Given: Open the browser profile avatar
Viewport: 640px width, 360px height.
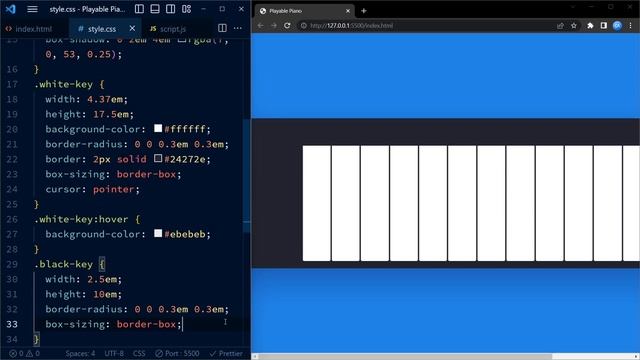Looking at the screenshot, I should [617, 25].
